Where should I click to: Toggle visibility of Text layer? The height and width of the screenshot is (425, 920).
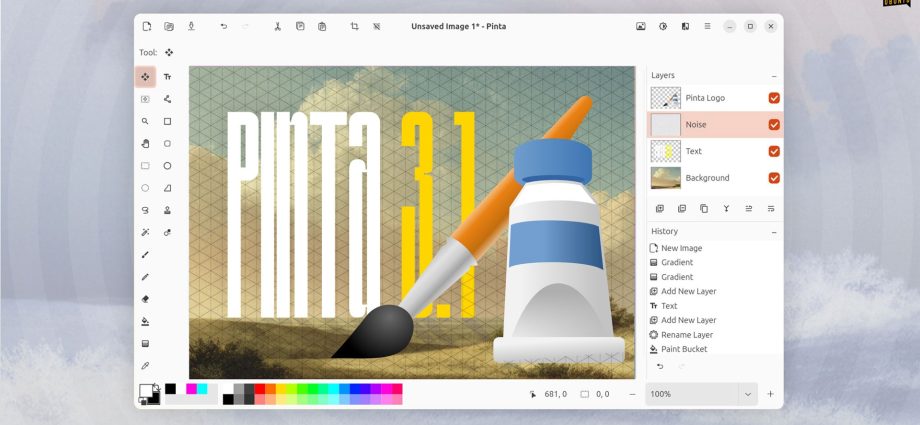tap(774, 151)
